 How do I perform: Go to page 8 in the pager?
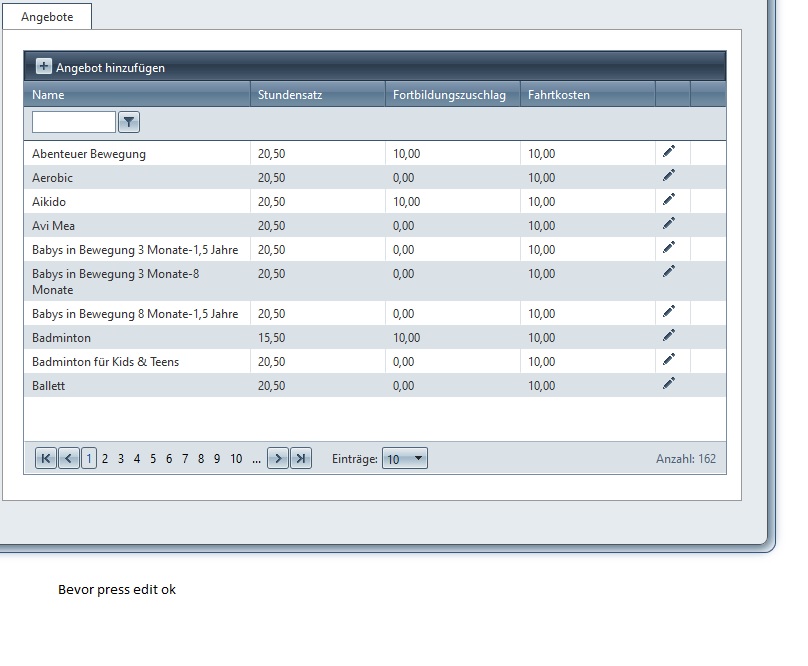(x=201, y=458)
